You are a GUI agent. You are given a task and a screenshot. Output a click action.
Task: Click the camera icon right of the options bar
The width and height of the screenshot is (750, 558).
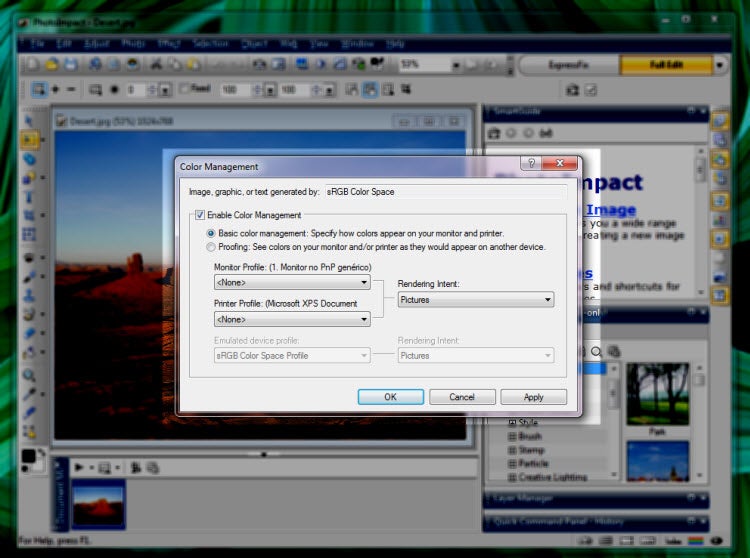(x=573, y=89)
